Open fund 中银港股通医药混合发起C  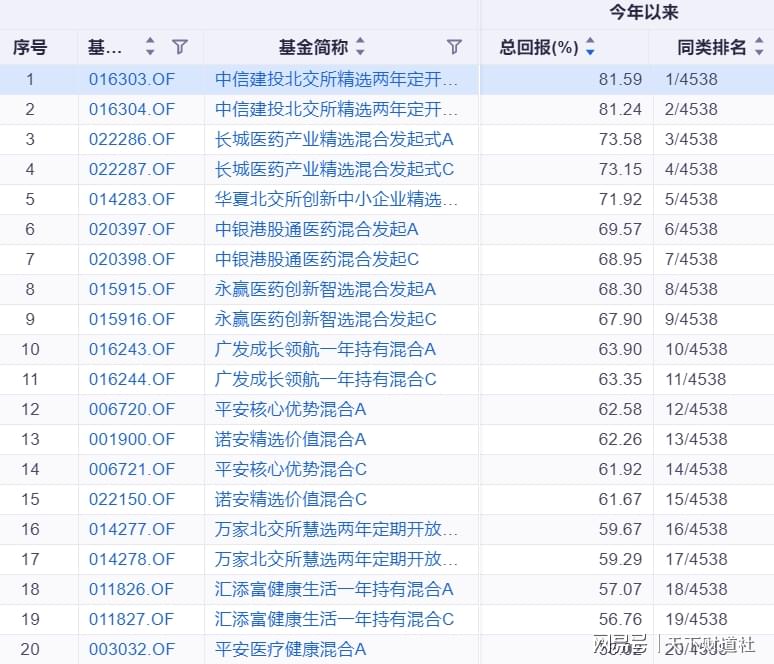coord(316,259)
